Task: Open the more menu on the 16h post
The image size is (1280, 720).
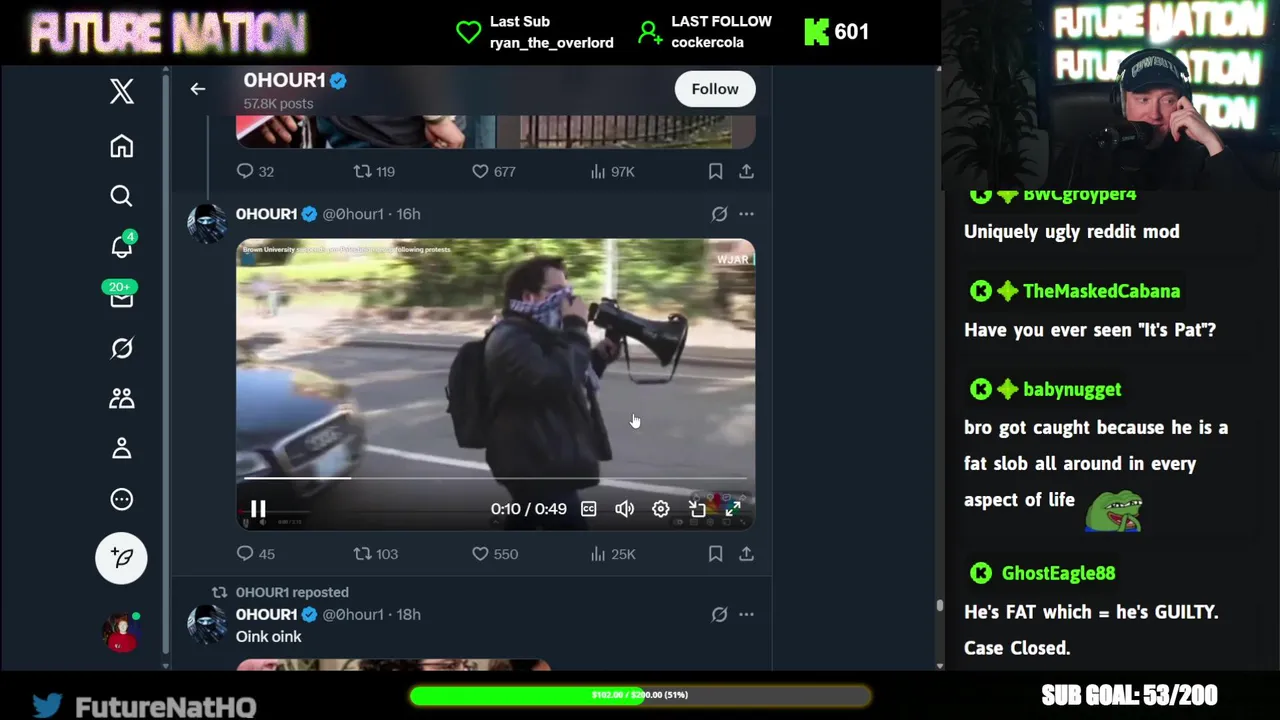Action: tap(746, 214)
